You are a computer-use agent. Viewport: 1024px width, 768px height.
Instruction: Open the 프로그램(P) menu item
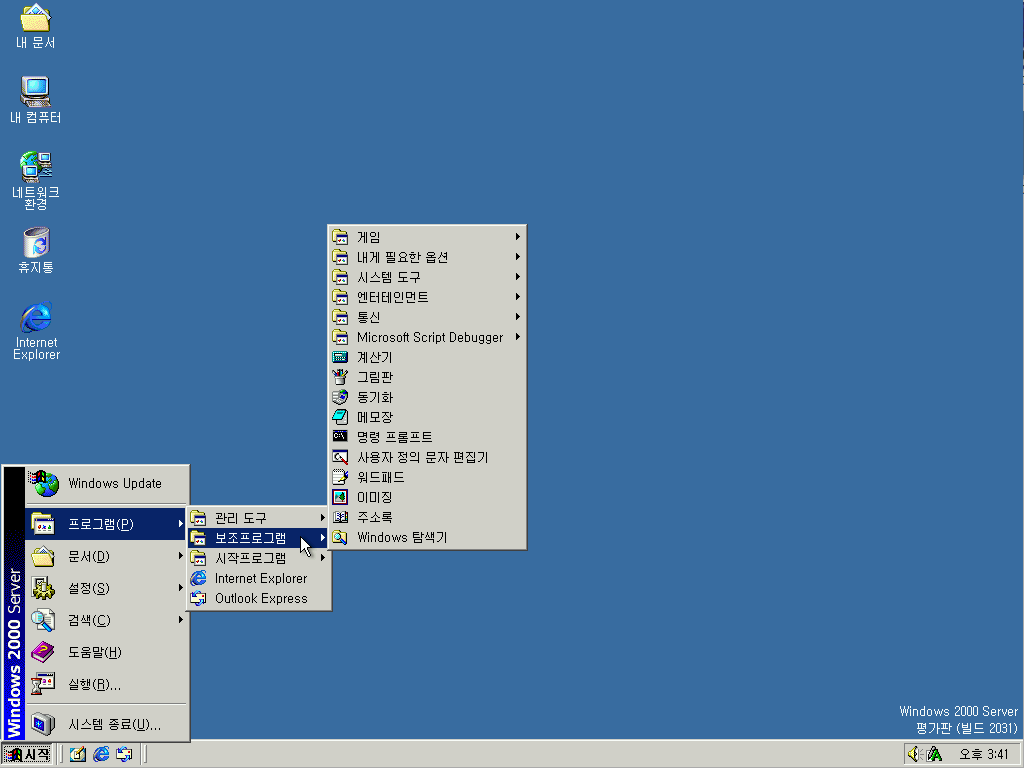106,524
